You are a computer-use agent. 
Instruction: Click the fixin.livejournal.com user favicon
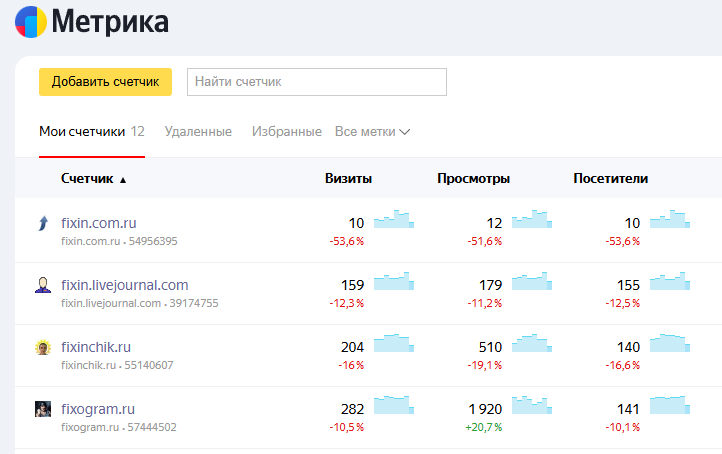[x=43, y=285]
